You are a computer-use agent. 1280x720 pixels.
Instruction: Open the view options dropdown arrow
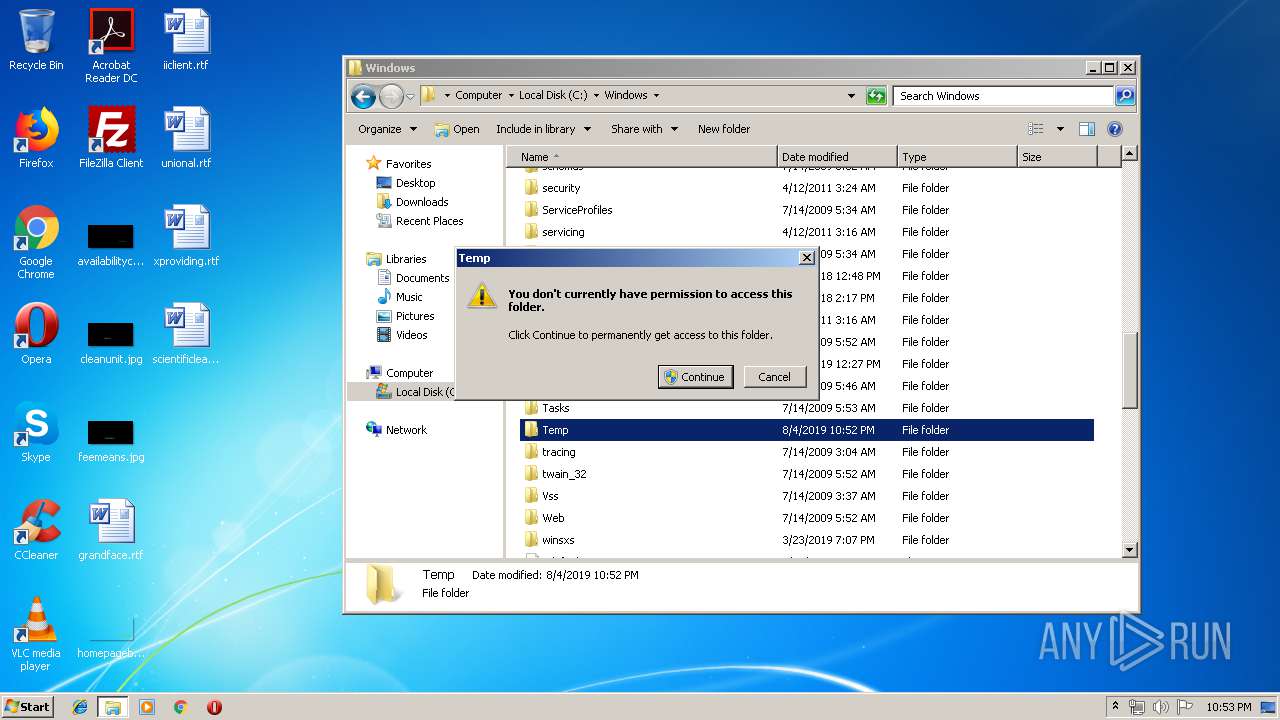(1060, 129)
